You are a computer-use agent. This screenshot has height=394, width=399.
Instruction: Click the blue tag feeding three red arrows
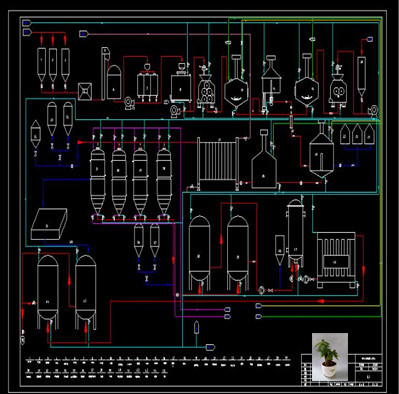[x=27, y=32]
